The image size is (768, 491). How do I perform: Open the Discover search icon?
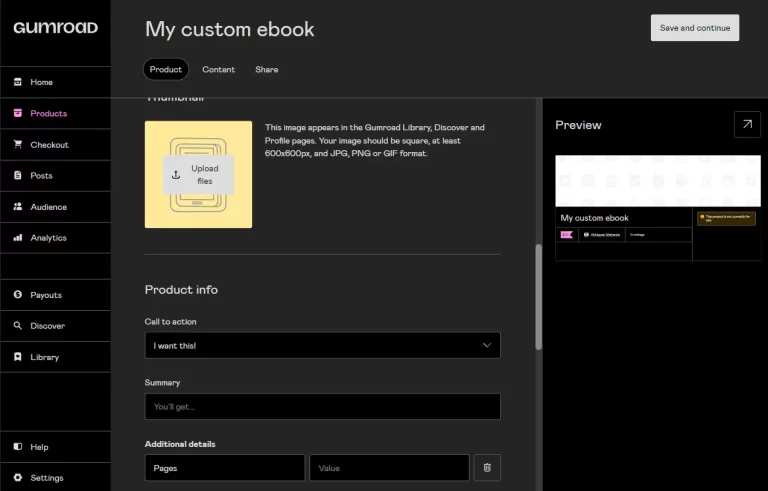(x=18, y=325)
